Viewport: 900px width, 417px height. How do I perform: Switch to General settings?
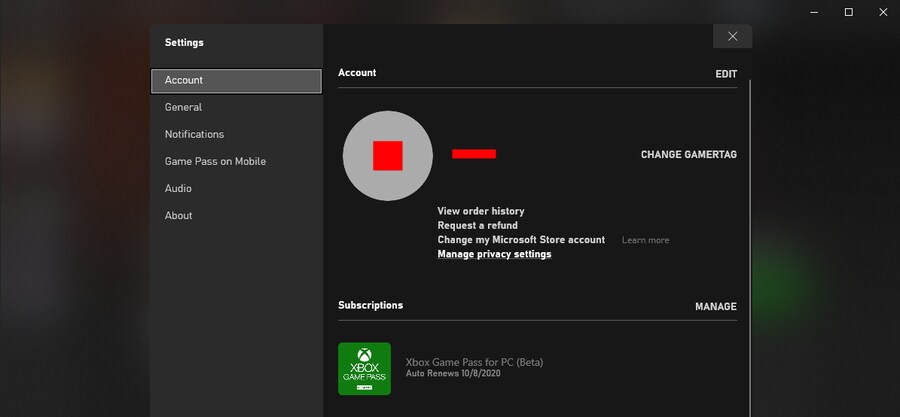pyautogui.click(x=184, y=107)
